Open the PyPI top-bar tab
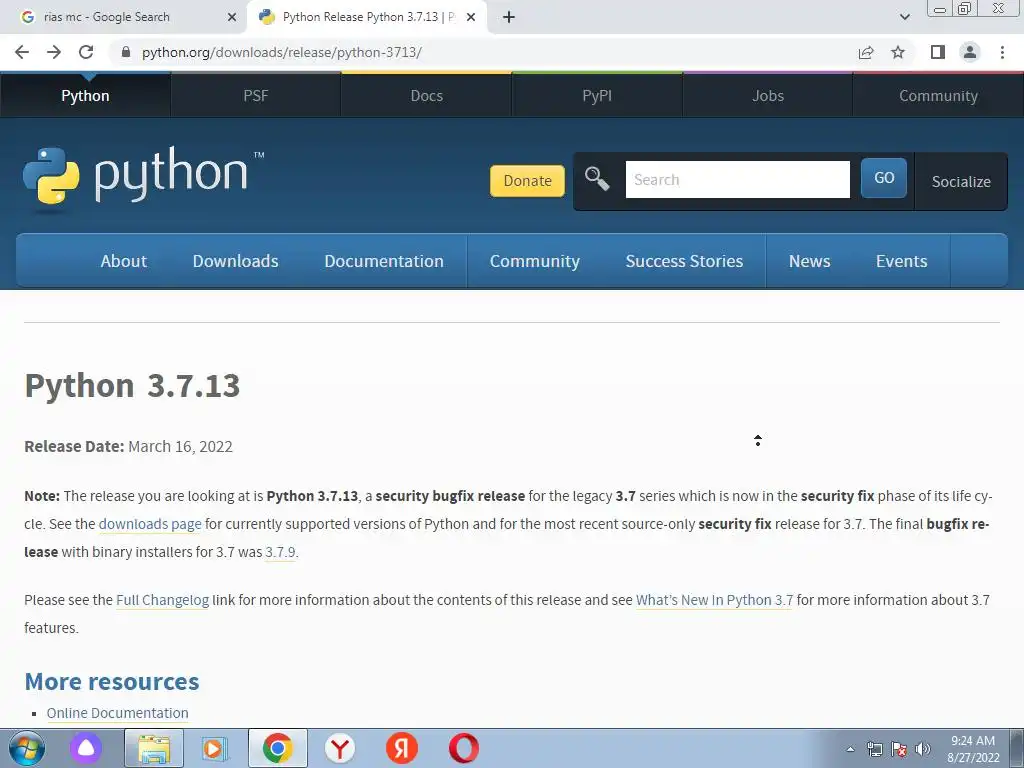1024x768 pixels. [x=597, y=96]
